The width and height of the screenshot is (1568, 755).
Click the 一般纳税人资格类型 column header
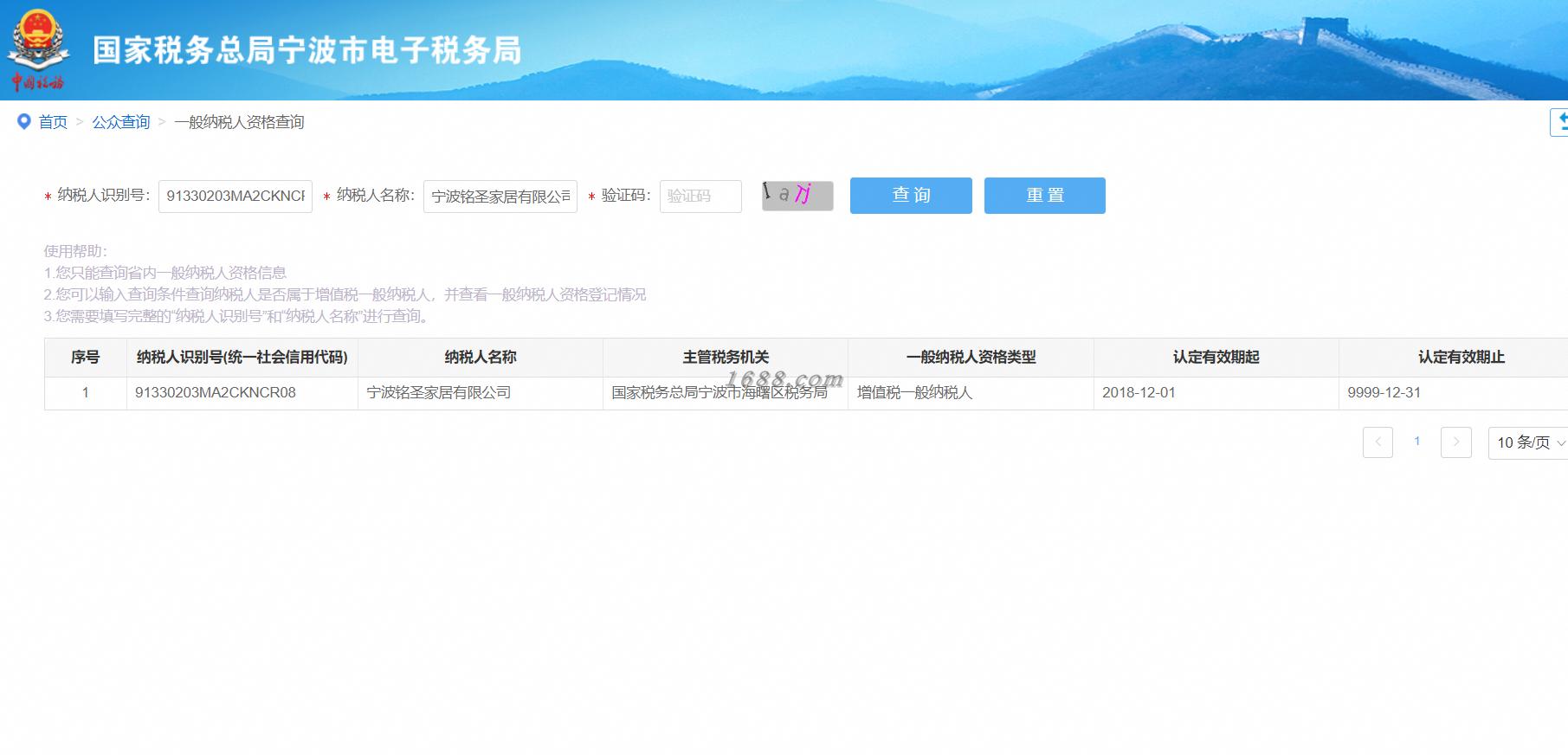pos(971,358)
